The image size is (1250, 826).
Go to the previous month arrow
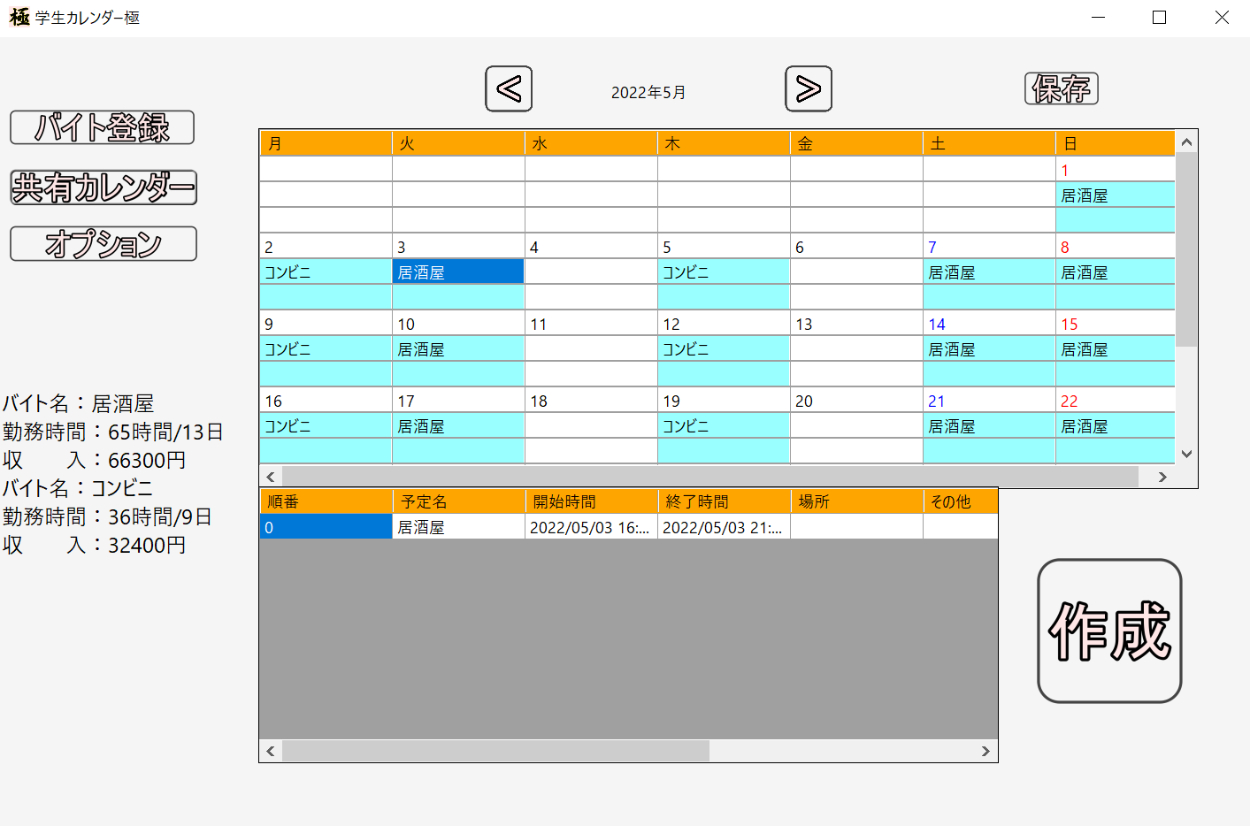[x=508, y=90]
